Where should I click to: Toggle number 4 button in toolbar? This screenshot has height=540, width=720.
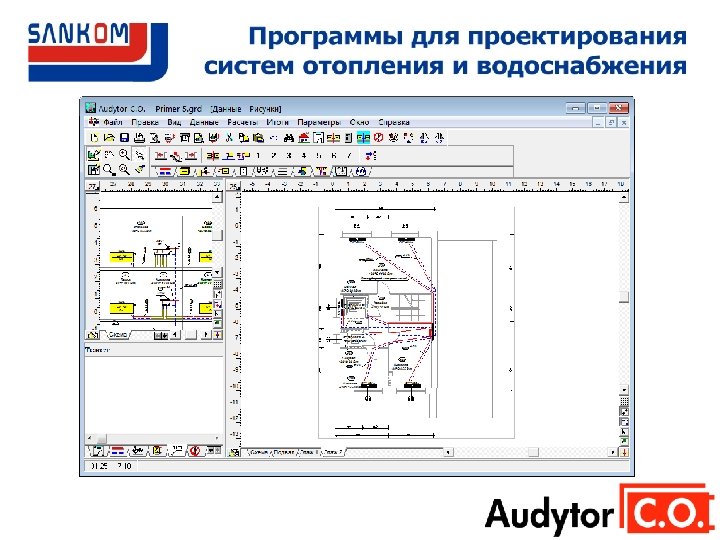304,155
